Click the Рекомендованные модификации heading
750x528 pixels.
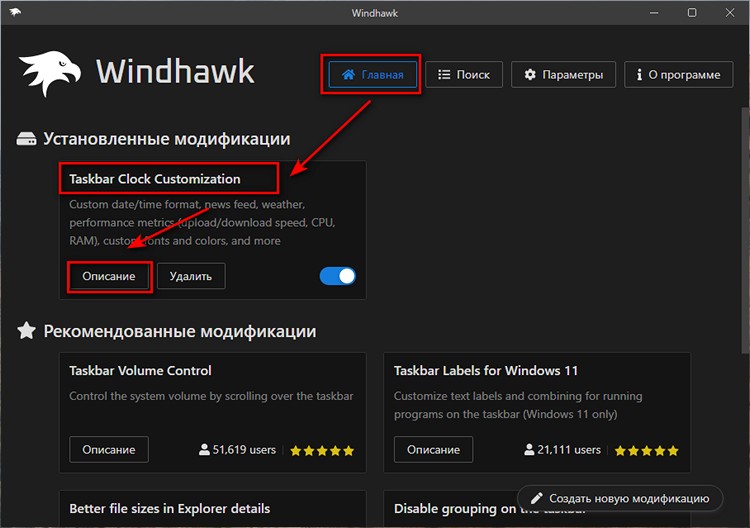click(x=180, y=331)
